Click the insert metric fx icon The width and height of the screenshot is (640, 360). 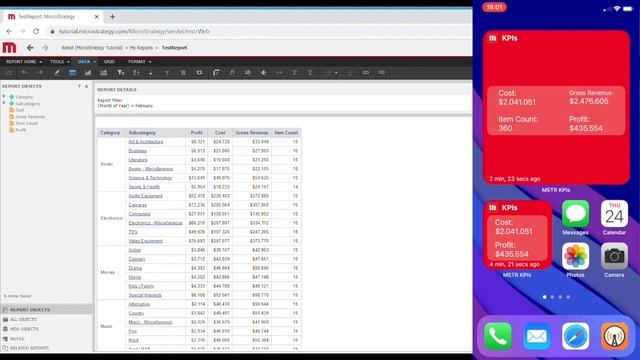click(x=232, y=73)
